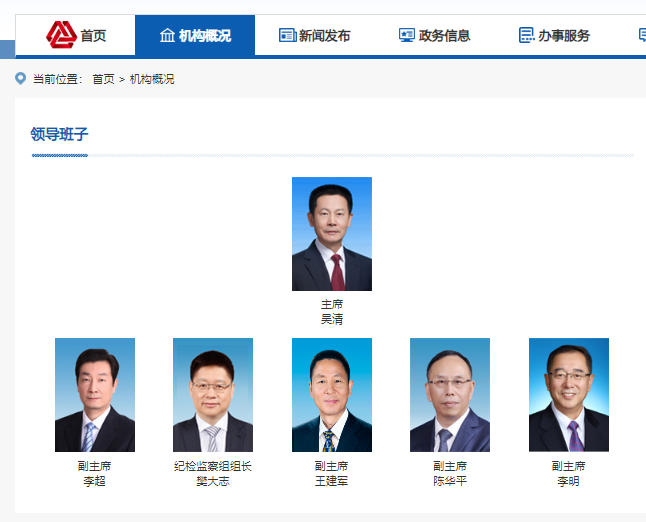Open the 首页 navigation tab
Viewport: 646px width, 522px height.
pyautogui.click(x=75, y=35)
